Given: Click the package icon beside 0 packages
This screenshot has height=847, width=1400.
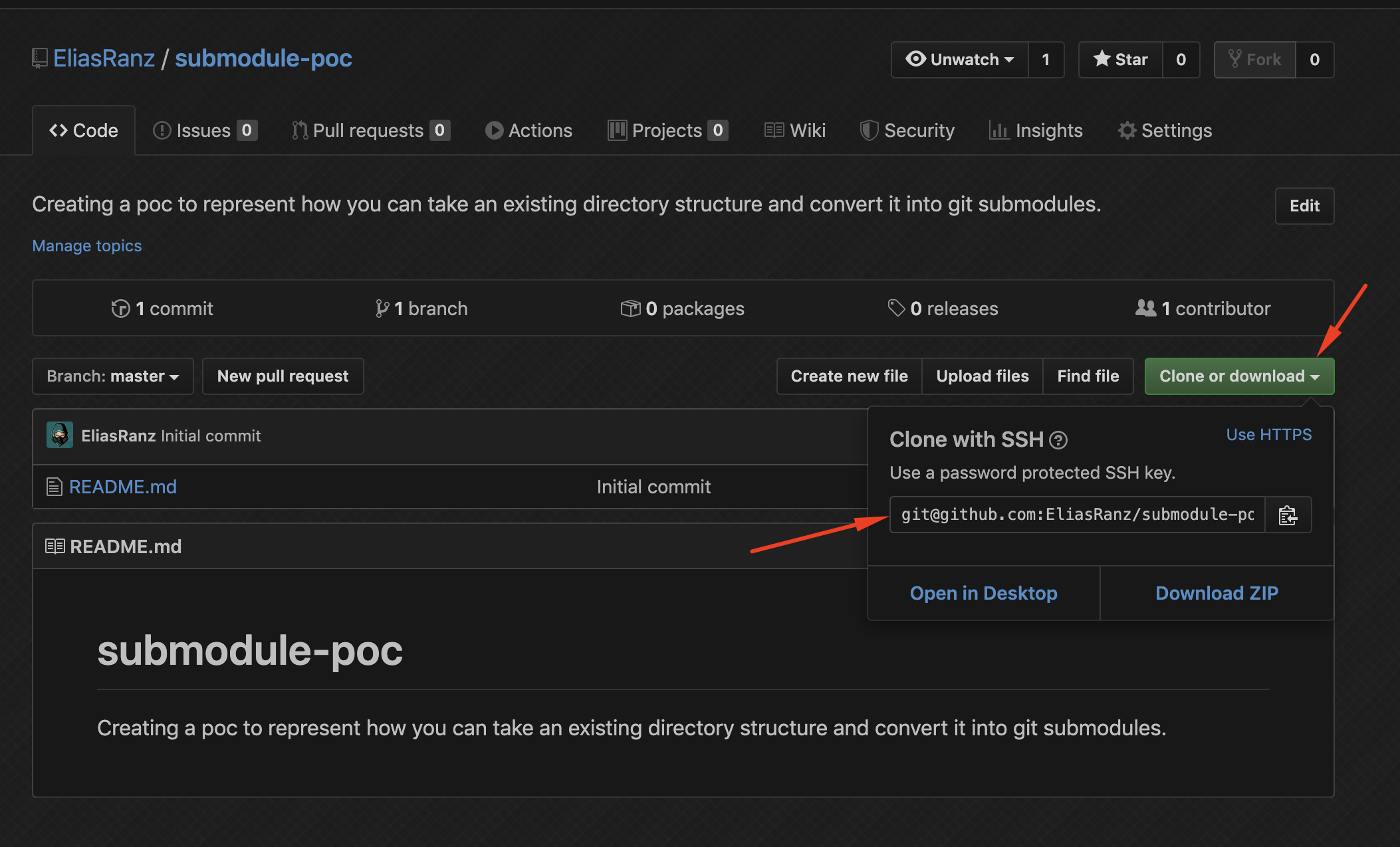Looking at the screenshot, I should (x=630, y=308).
